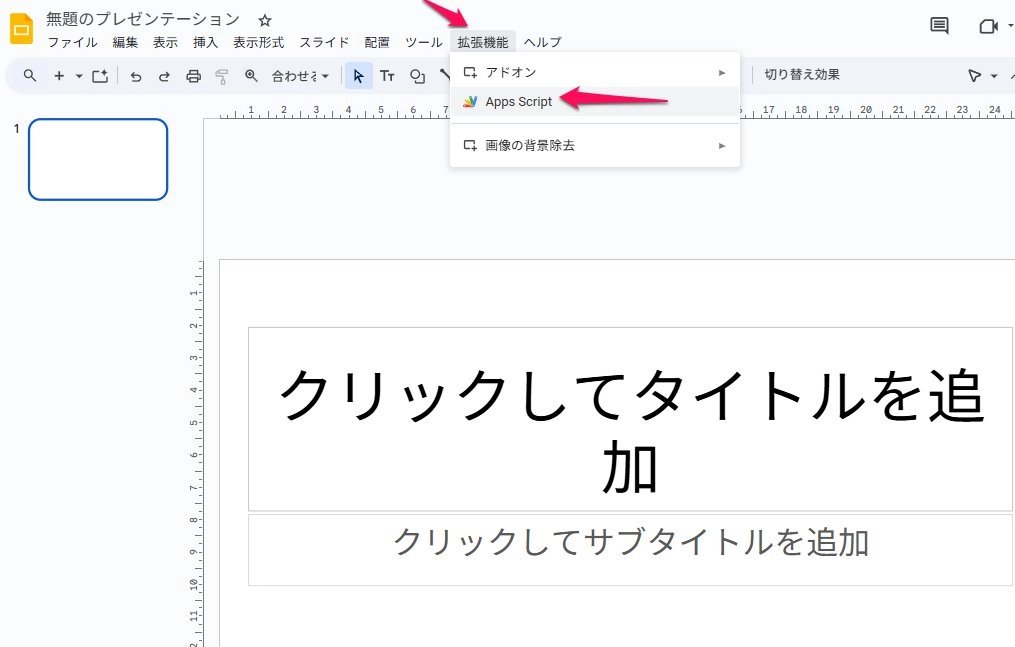Open the スライド menu
This screenshot has height=647, width=1015.
tap(324, 43)
